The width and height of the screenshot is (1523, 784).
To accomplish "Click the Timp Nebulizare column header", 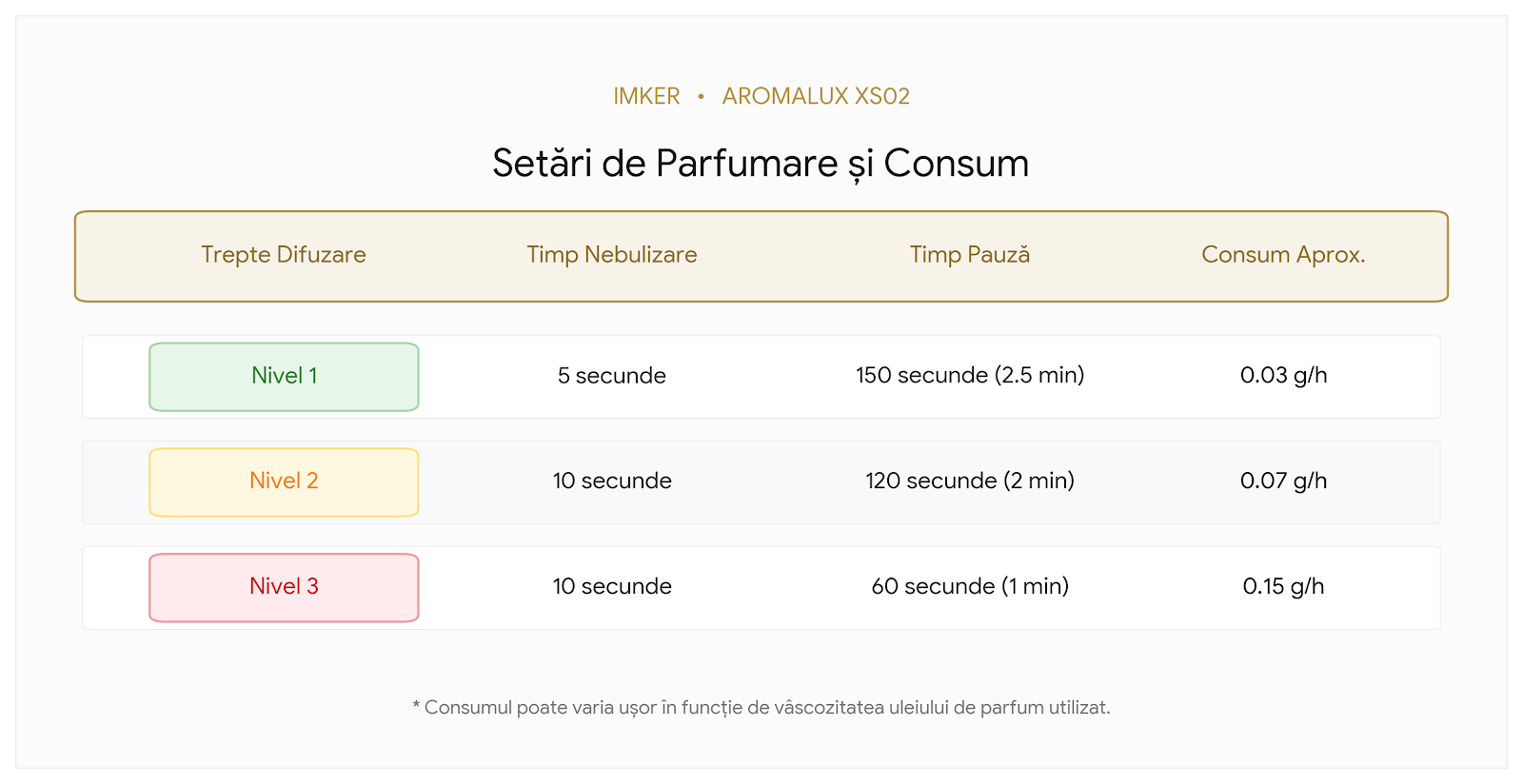I will [x=612, y=255].
